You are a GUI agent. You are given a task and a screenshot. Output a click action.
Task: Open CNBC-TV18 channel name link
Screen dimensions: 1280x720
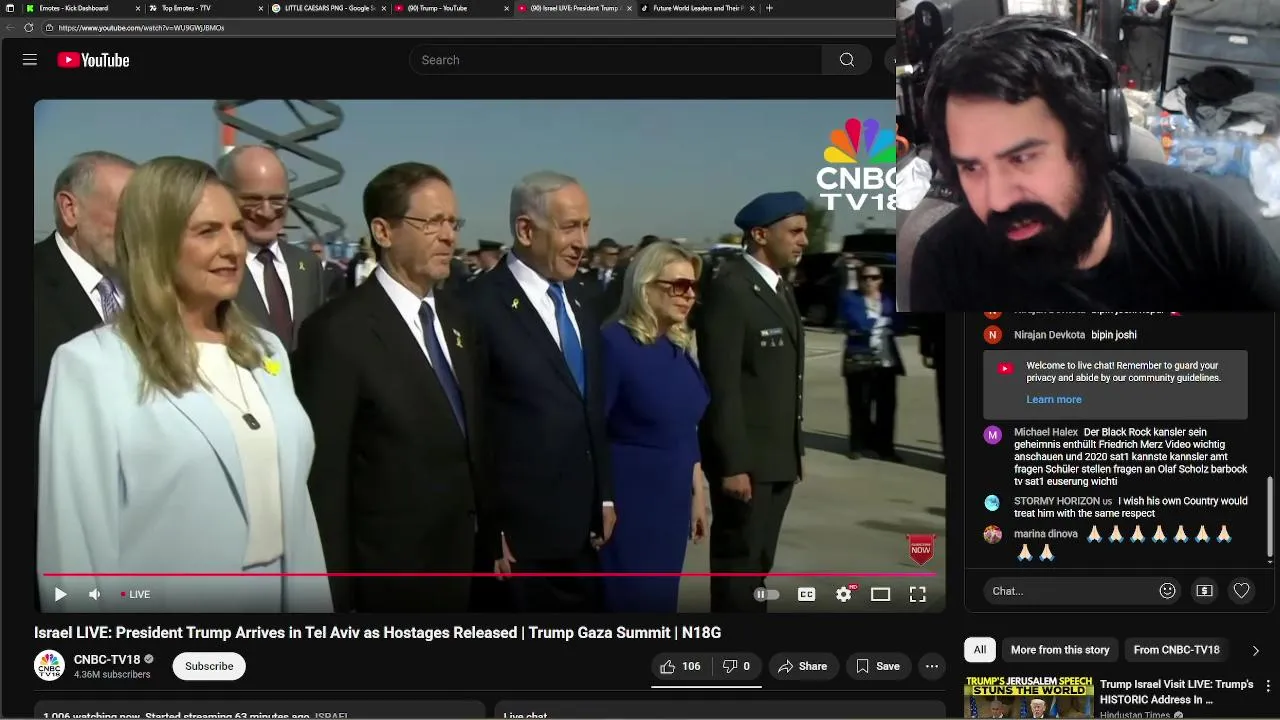(107, 659)
